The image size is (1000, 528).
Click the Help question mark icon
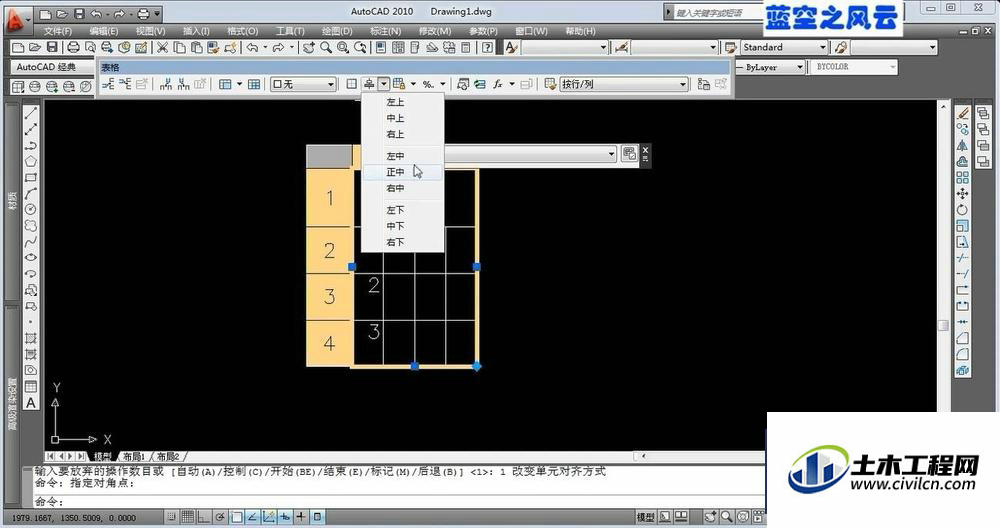tap(488, 47)
